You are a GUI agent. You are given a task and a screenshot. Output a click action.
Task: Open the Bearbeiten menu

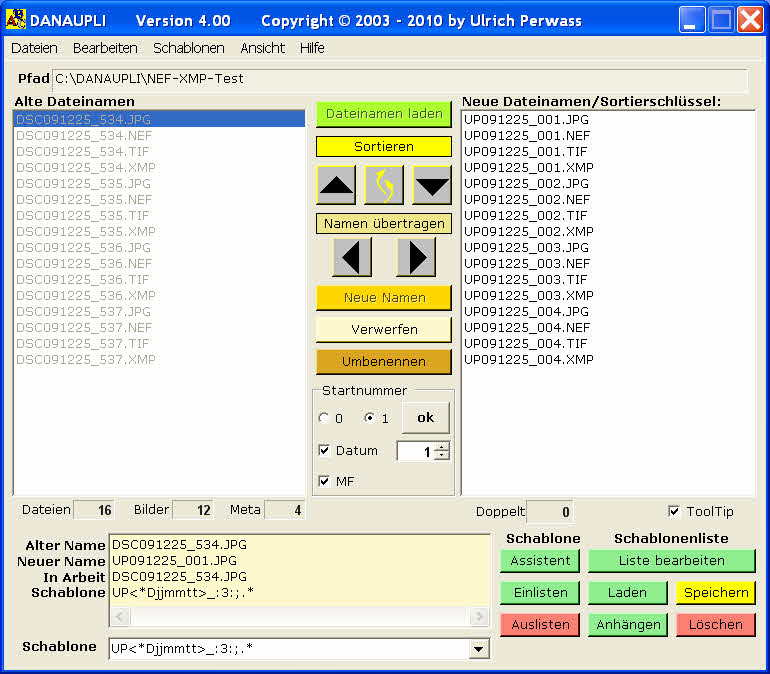tap(105, 48)
